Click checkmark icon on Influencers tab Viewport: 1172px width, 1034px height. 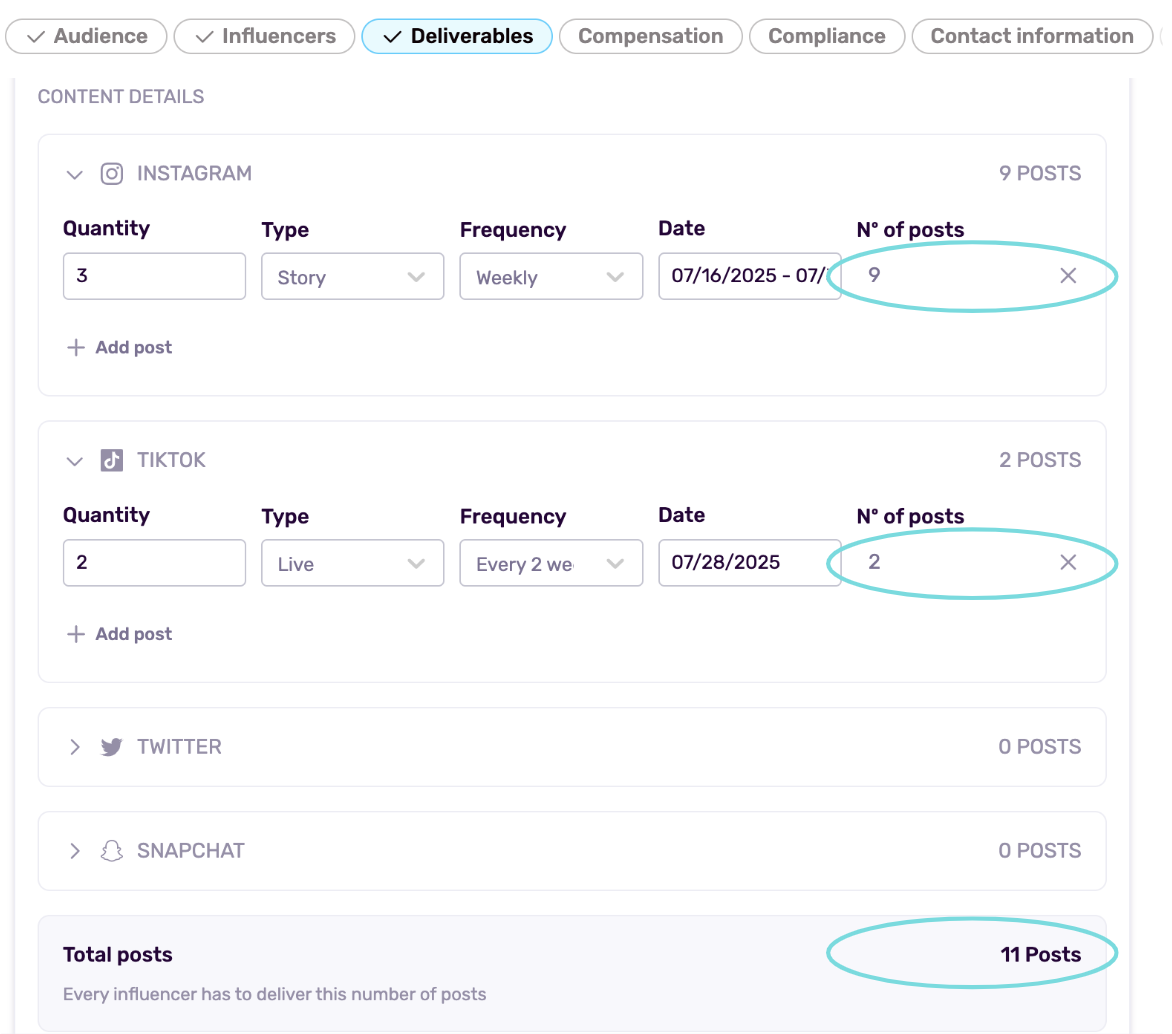click(205, 37)
